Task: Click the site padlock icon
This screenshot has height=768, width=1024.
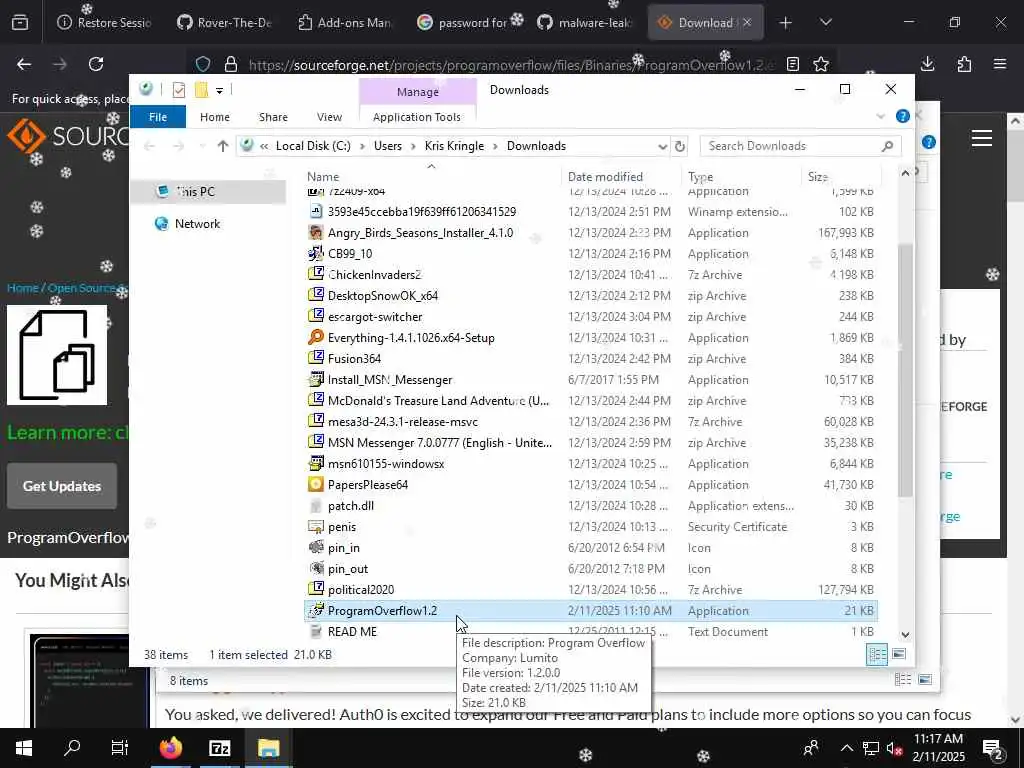Action: coord(231,64)
